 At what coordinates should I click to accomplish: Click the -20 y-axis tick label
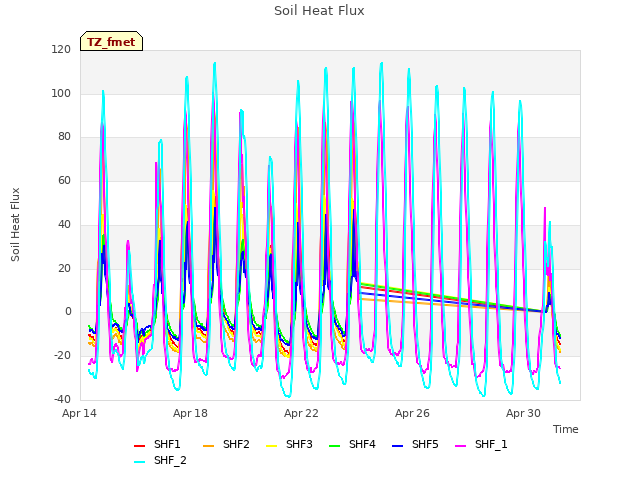62,356
